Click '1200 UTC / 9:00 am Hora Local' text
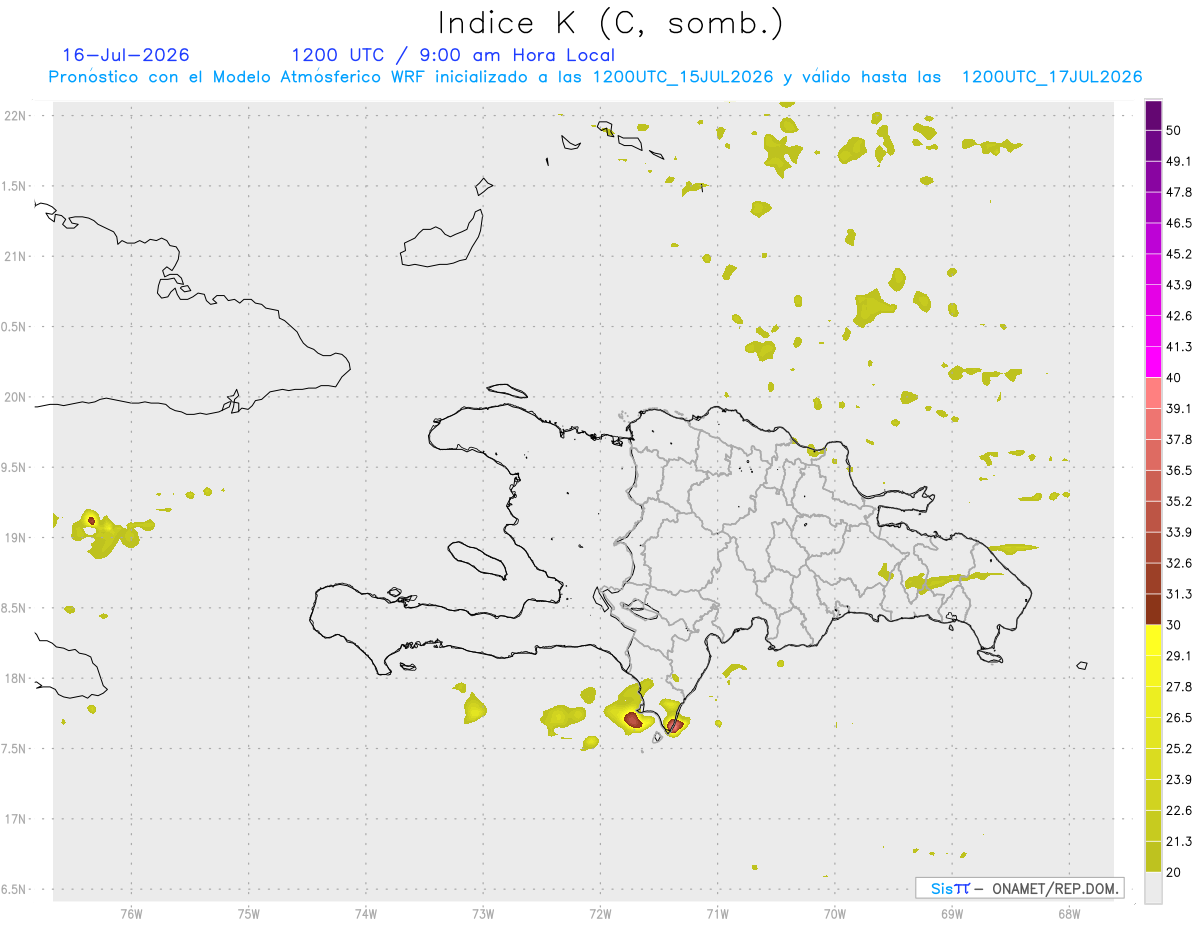1200x927 pixels. (x=452, y=55)
